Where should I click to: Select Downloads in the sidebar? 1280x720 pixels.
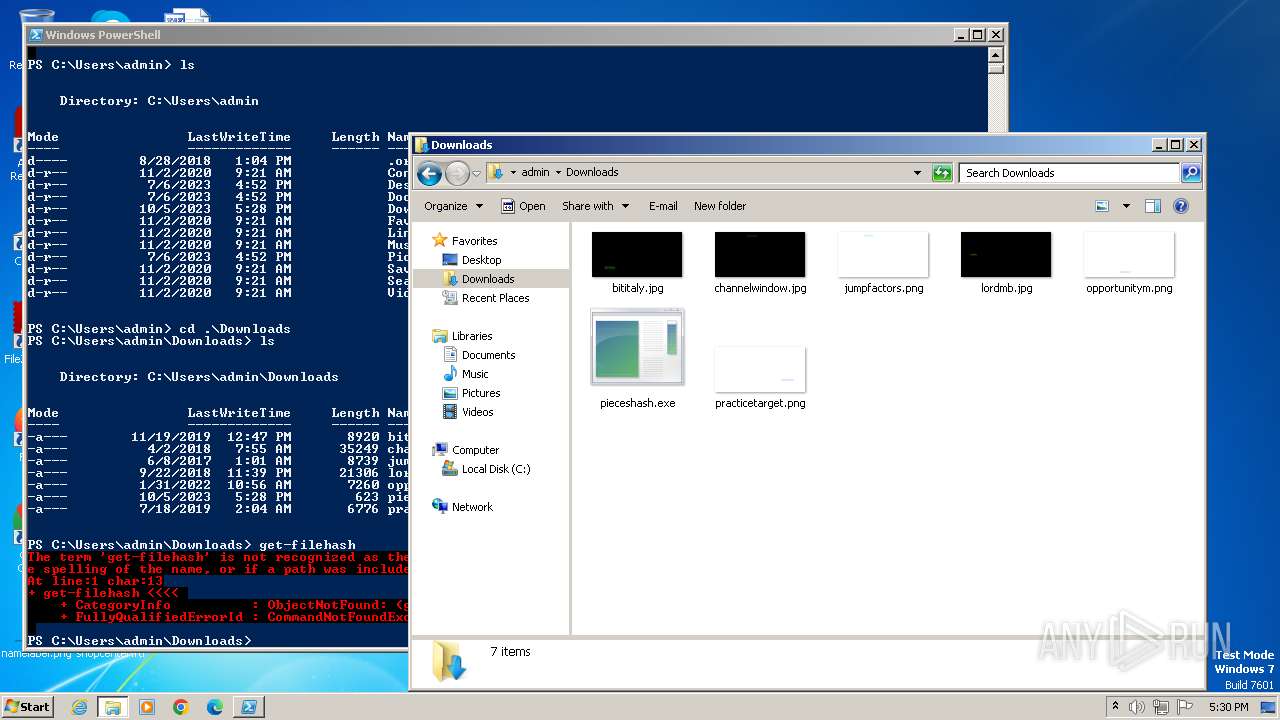point(488,279)
